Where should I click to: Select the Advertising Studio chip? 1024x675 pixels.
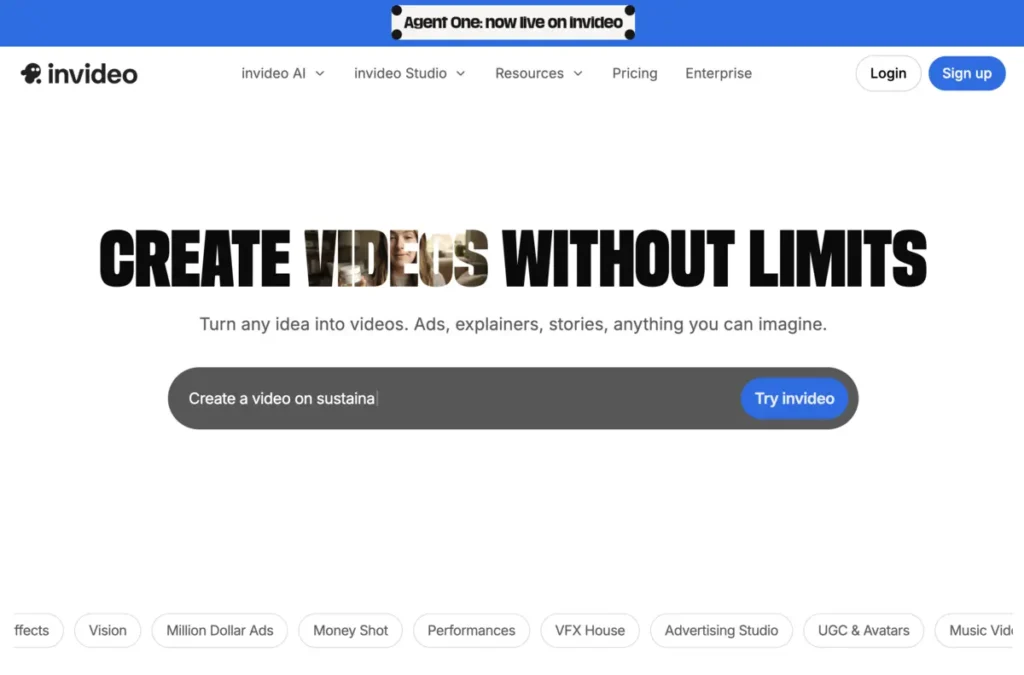click(721, 631)
